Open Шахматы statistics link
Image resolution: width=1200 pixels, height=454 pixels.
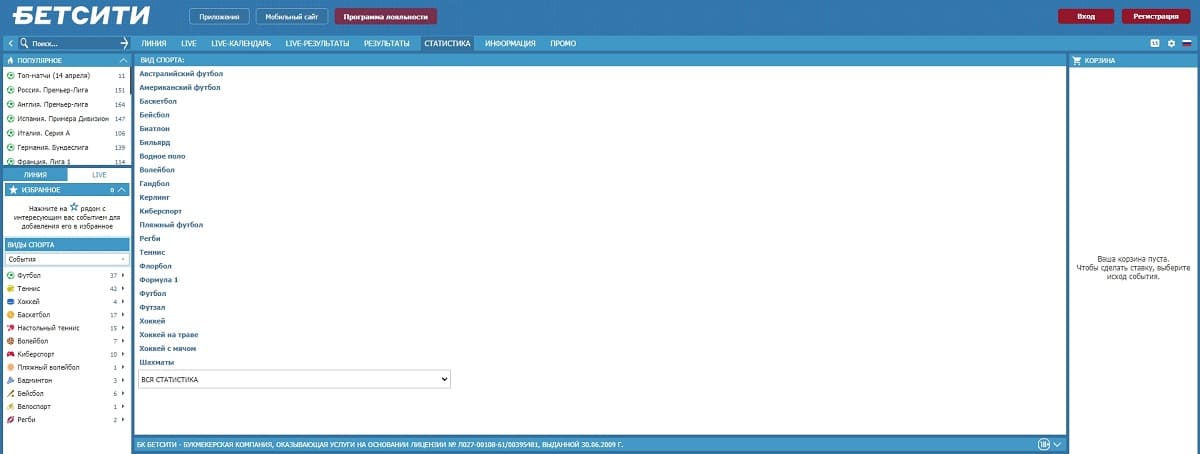click(157, 362)
